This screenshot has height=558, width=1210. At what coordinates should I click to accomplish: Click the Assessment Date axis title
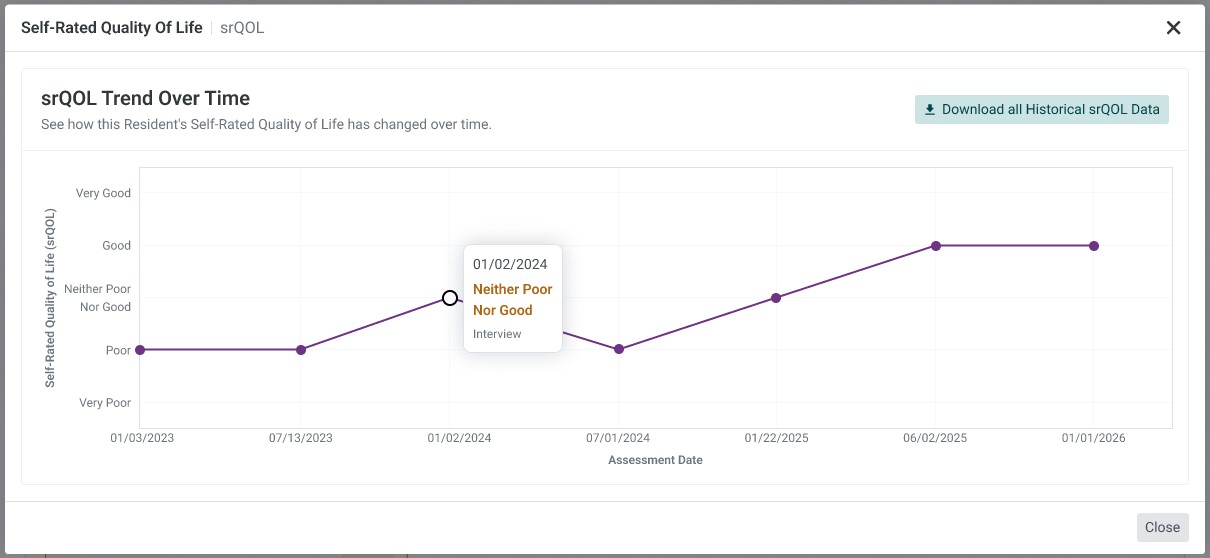click(655, 460)
